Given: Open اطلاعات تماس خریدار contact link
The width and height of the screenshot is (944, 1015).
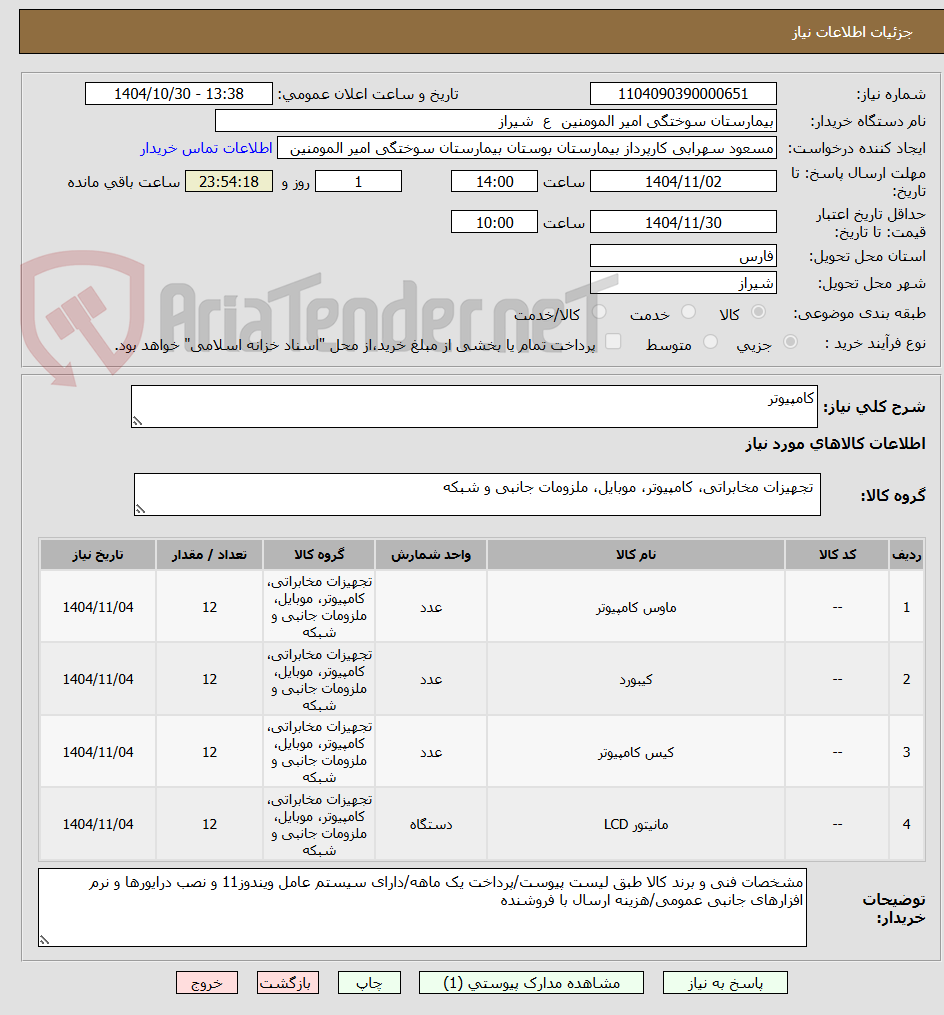Looking at the screenshot, I should coord(206,148).
